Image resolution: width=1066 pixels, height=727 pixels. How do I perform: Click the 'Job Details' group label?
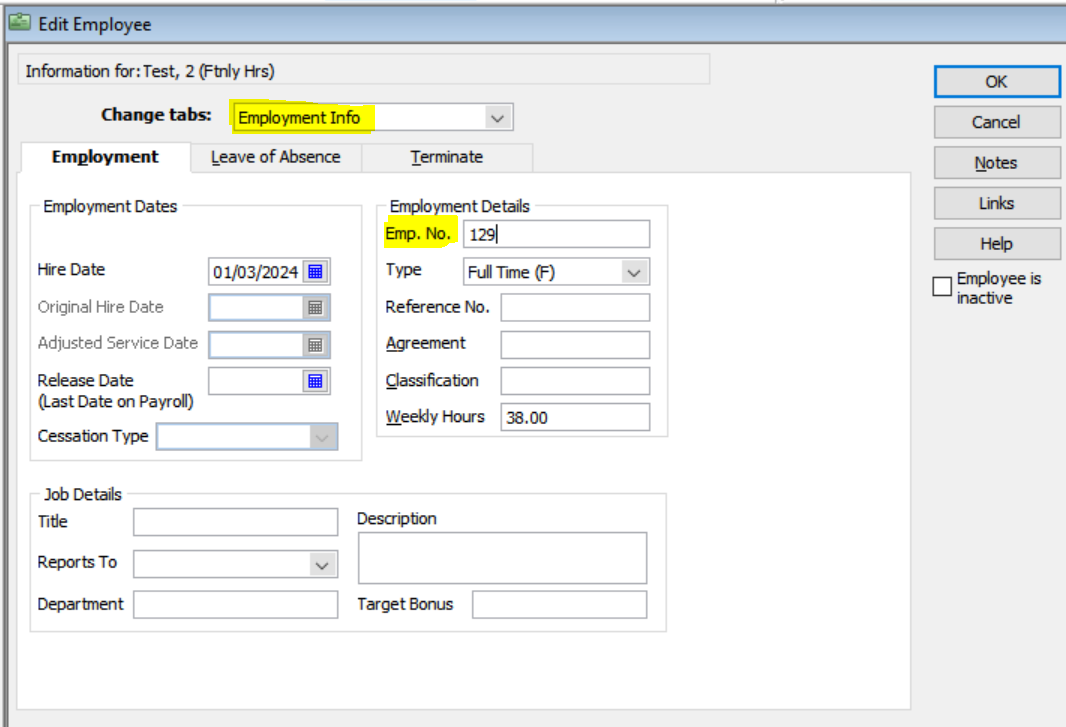83,494
